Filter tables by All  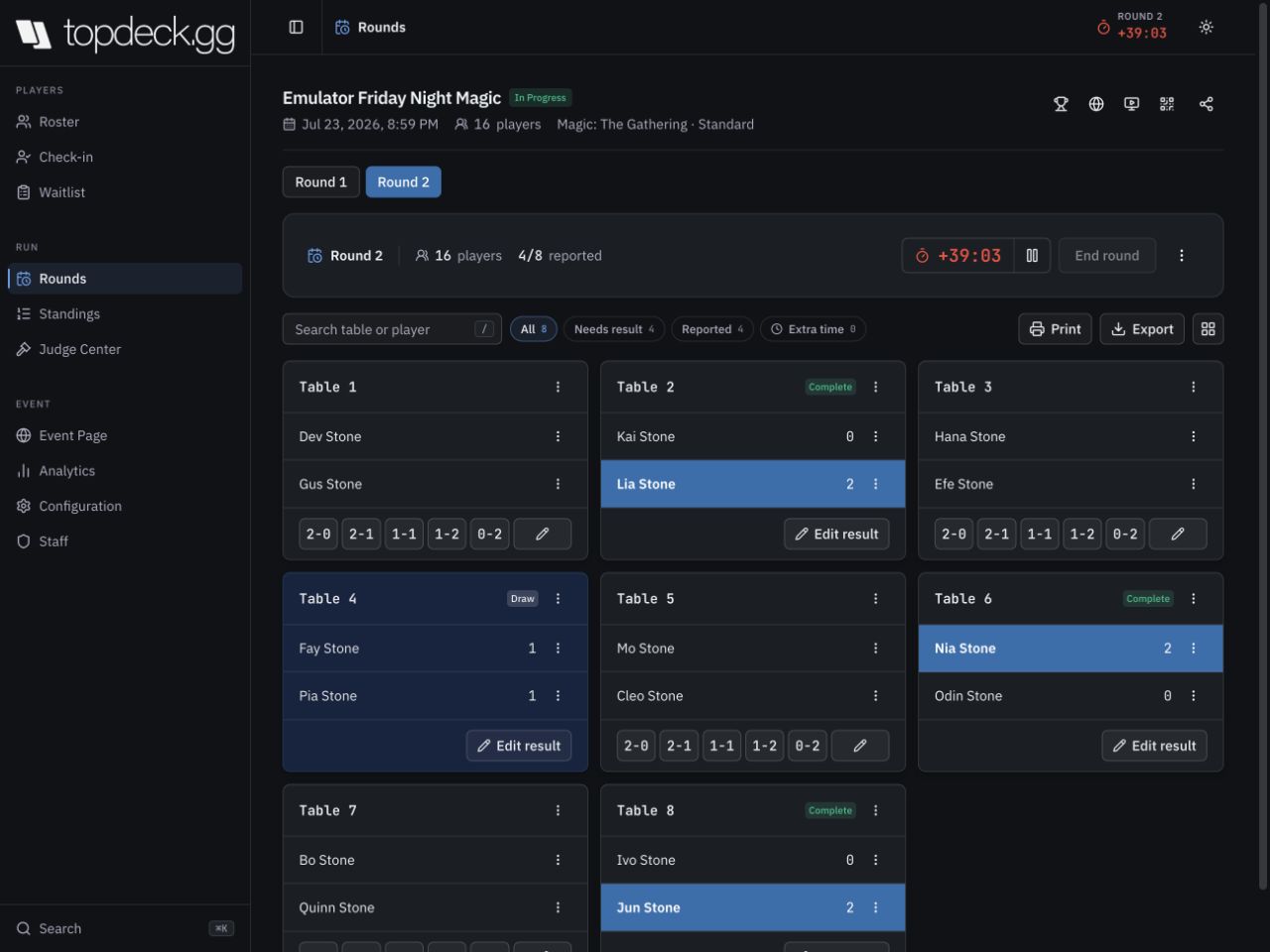[534, 329]
